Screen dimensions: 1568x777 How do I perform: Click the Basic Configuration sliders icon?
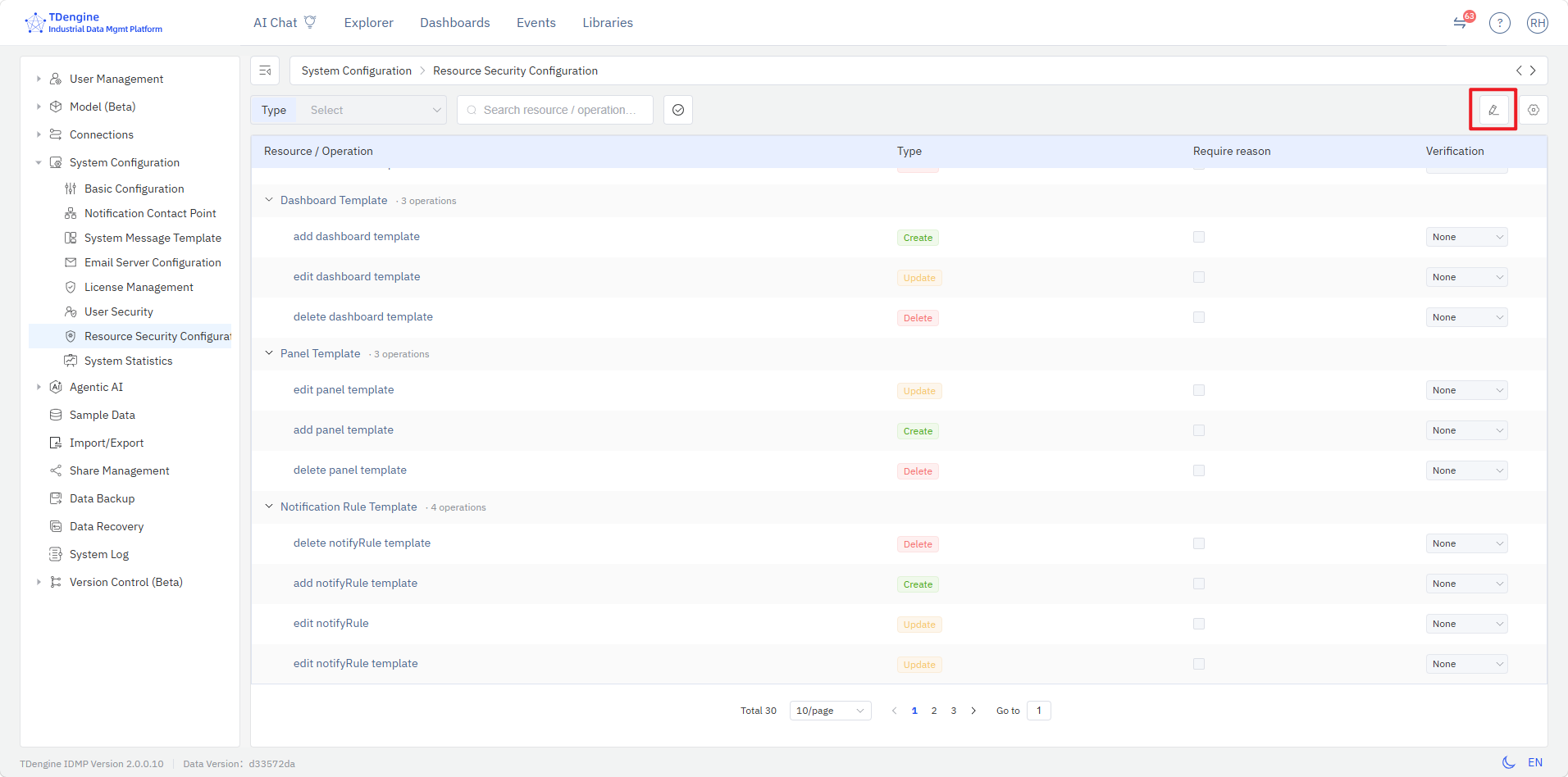pos(71,189)
